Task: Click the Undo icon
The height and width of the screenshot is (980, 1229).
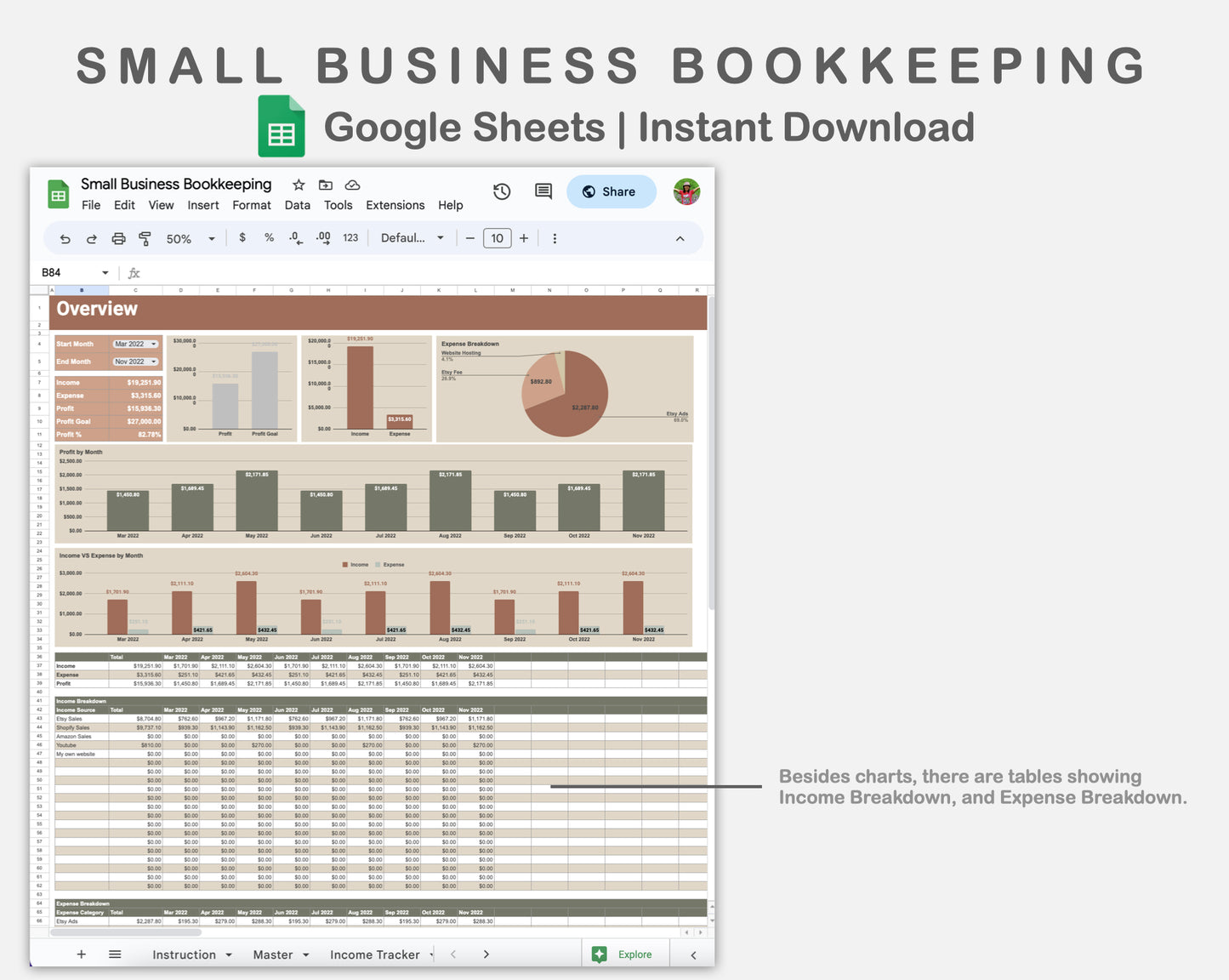Action: (65, 238)
